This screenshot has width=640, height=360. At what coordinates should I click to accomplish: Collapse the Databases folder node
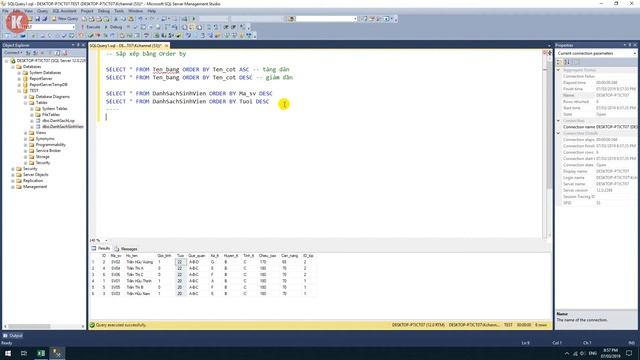click(13, 67)
